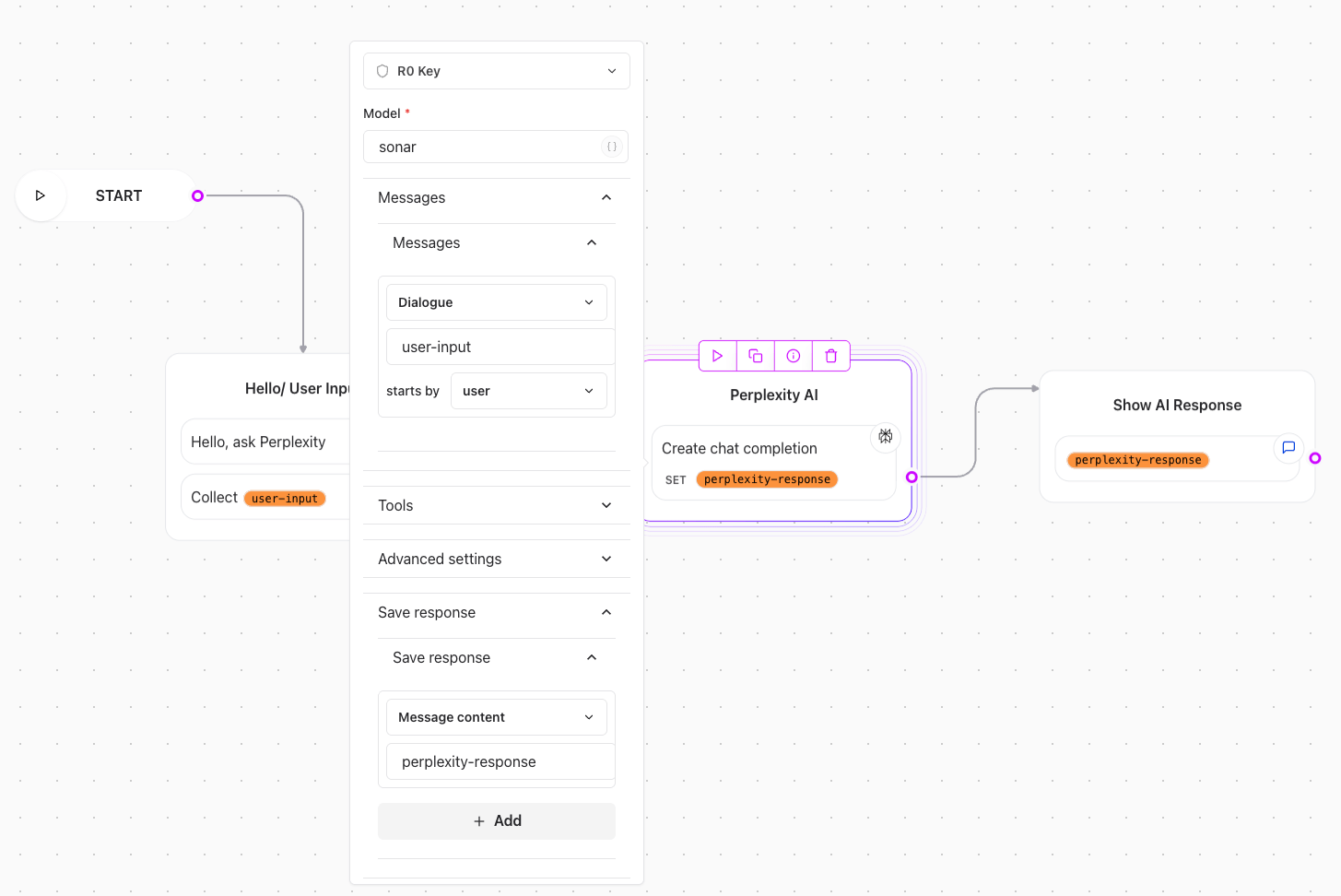Click the Hello/ User Input group title
The height and width of the screenshot is (896, 1341).
tap(298, 388)
